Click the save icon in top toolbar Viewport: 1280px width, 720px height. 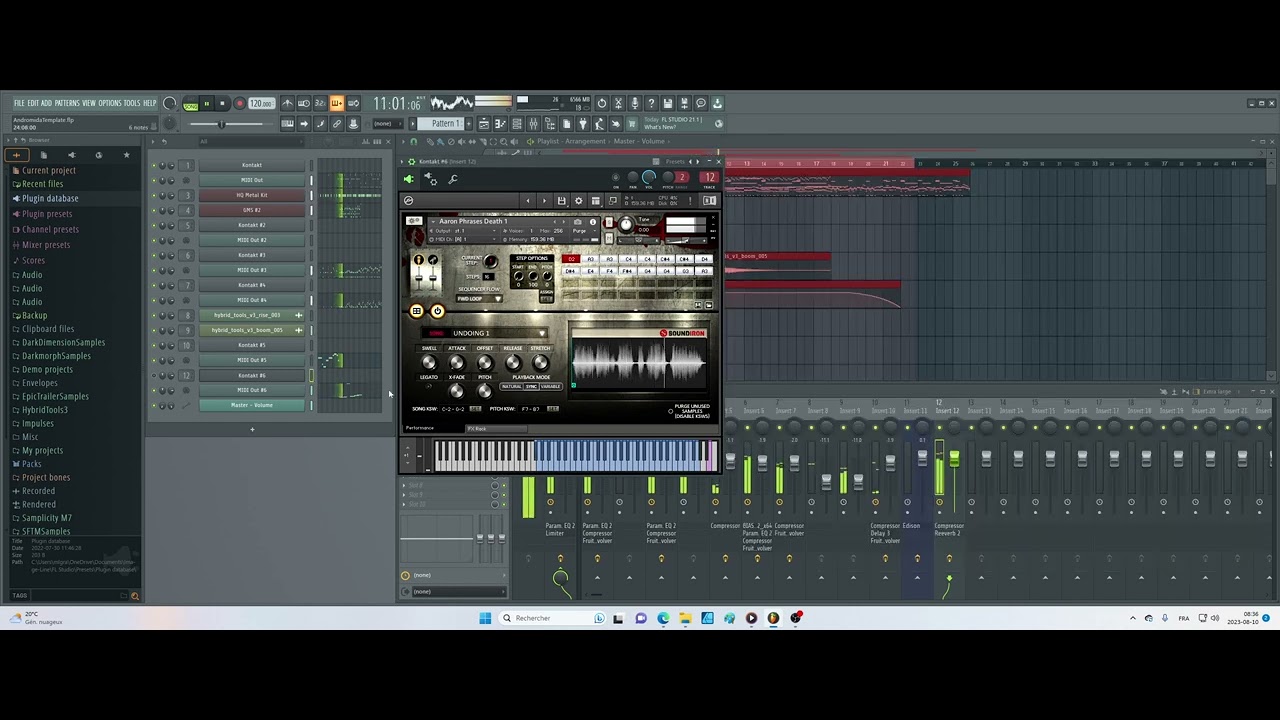pyautogui.click(x=667, y=103)
